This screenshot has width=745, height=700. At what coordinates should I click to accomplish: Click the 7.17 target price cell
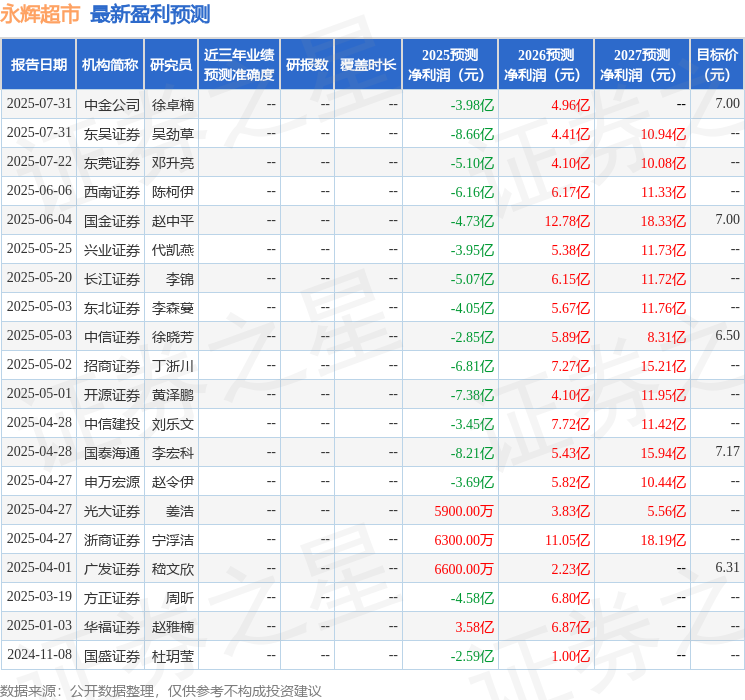pos(727,453)
